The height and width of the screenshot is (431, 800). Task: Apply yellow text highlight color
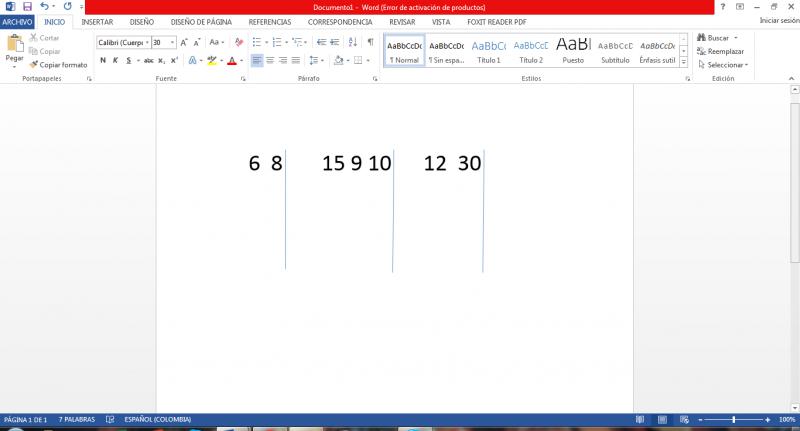pos(212,60)
